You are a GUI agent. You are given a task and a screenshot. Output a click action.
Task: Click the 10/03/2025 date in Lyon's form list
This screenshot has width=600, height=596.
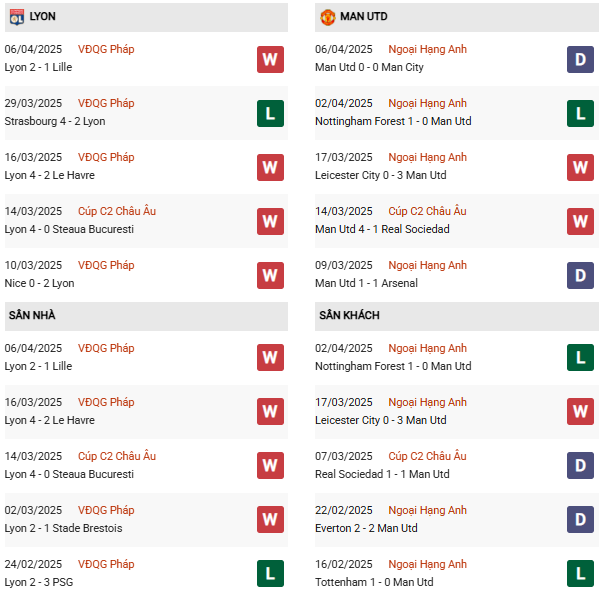pos(33,265)
